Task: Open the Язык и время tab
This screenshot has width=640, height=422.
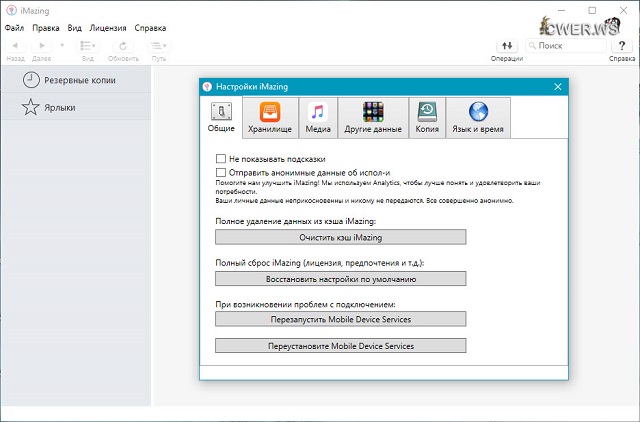Action: (x=478, y=117)
